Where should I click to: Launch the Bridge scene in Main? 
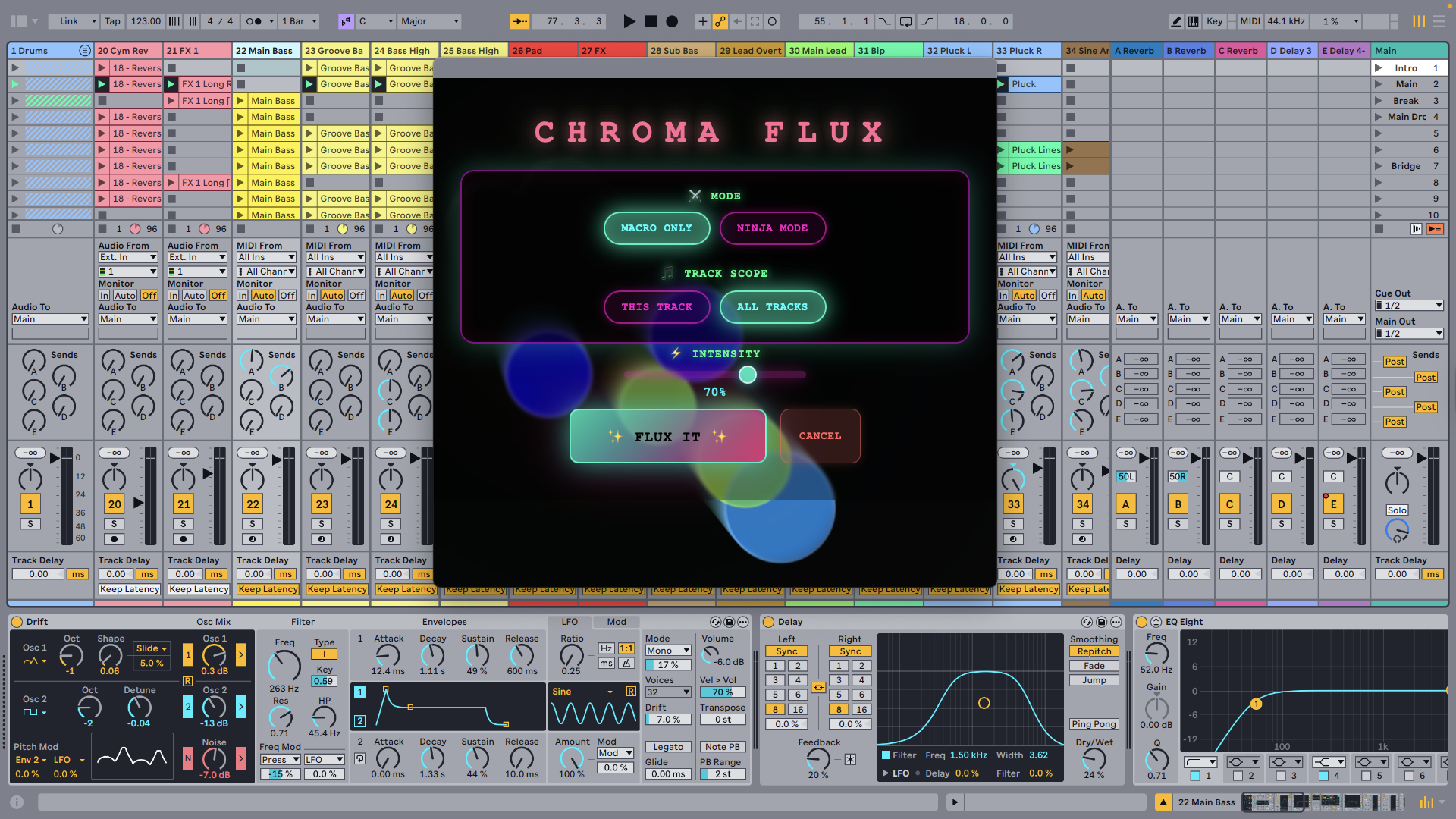[x=1378, y=166]
